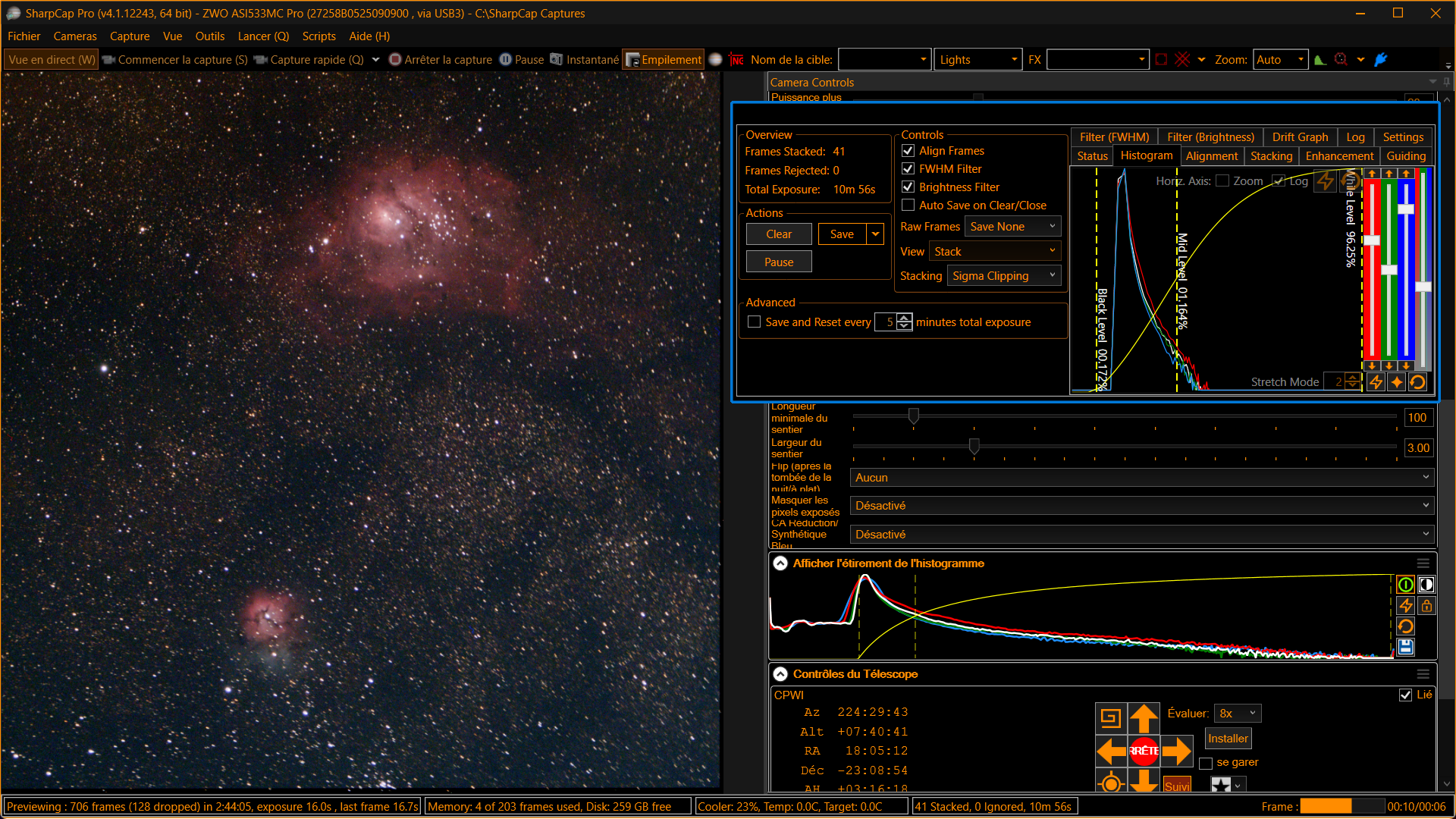Click the lock icon in display stretch panel
The image size is (1456, 819).
1426,606
